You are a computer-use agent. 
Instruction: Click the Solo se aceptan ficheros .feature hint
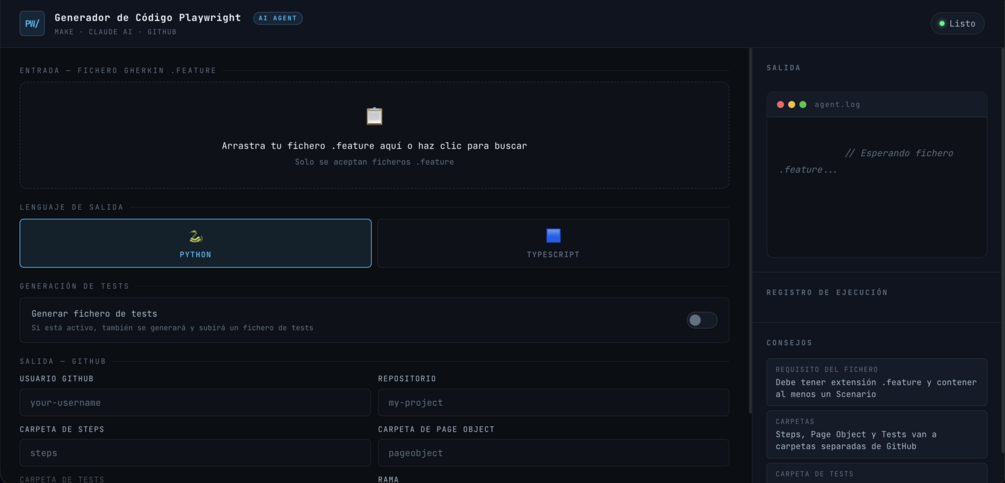(x=374, y=162)
